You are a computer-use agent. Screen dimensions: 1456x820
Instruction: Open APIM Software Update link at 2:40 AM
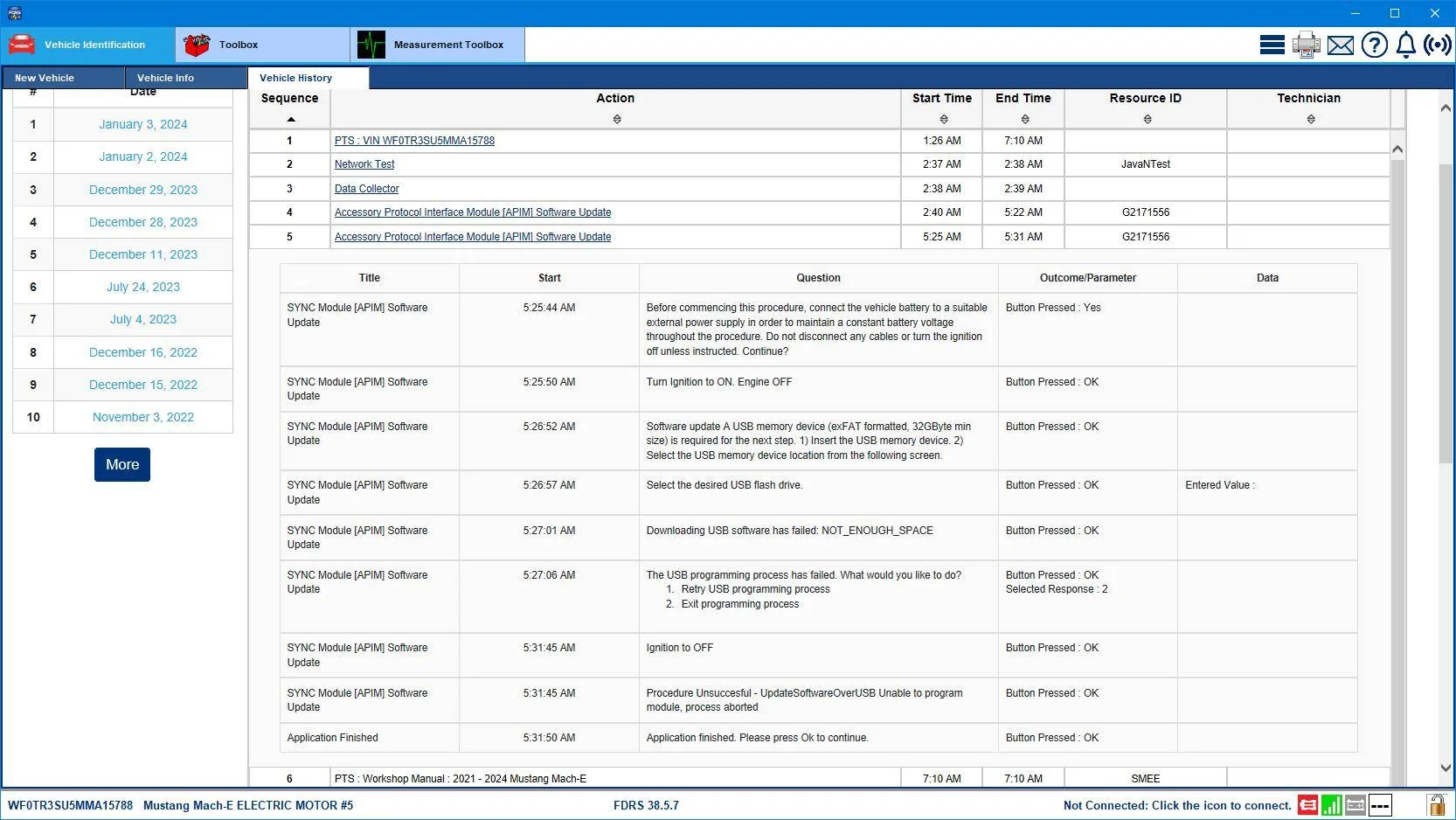(x=473, y=212)
